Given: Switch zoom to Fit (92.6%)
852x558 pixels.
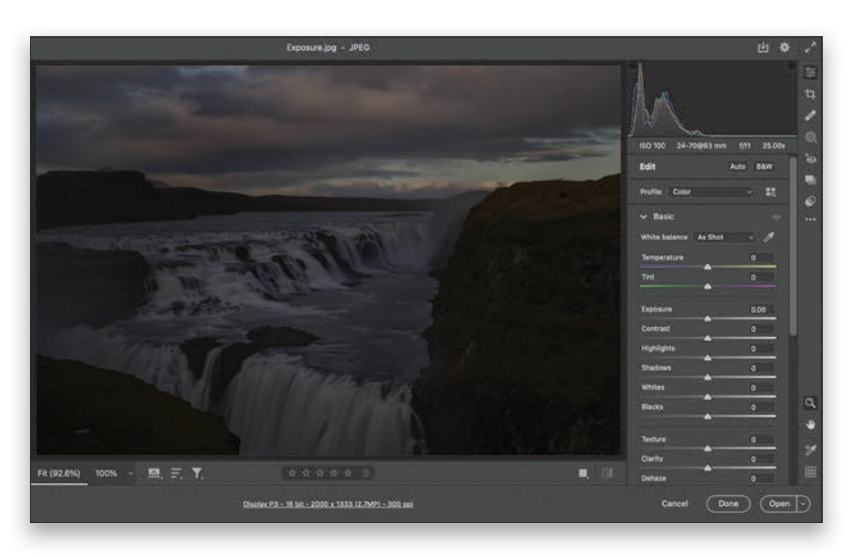Looking at the screenshot, I should (x=59, y=472).
